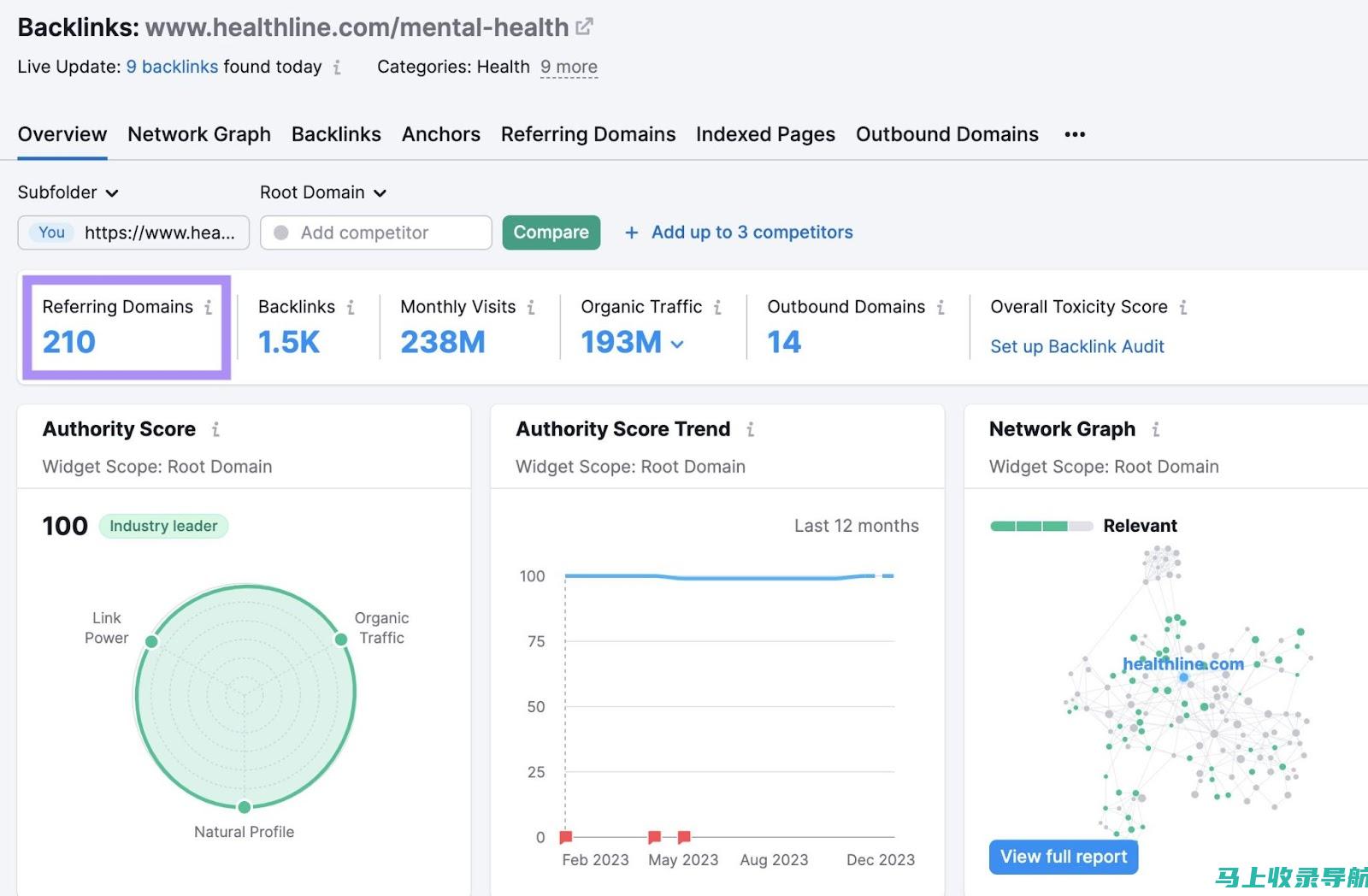
Task: Click info icon beside Network Graph heading
Action: pyautogui.click(x=1155, y=429)
